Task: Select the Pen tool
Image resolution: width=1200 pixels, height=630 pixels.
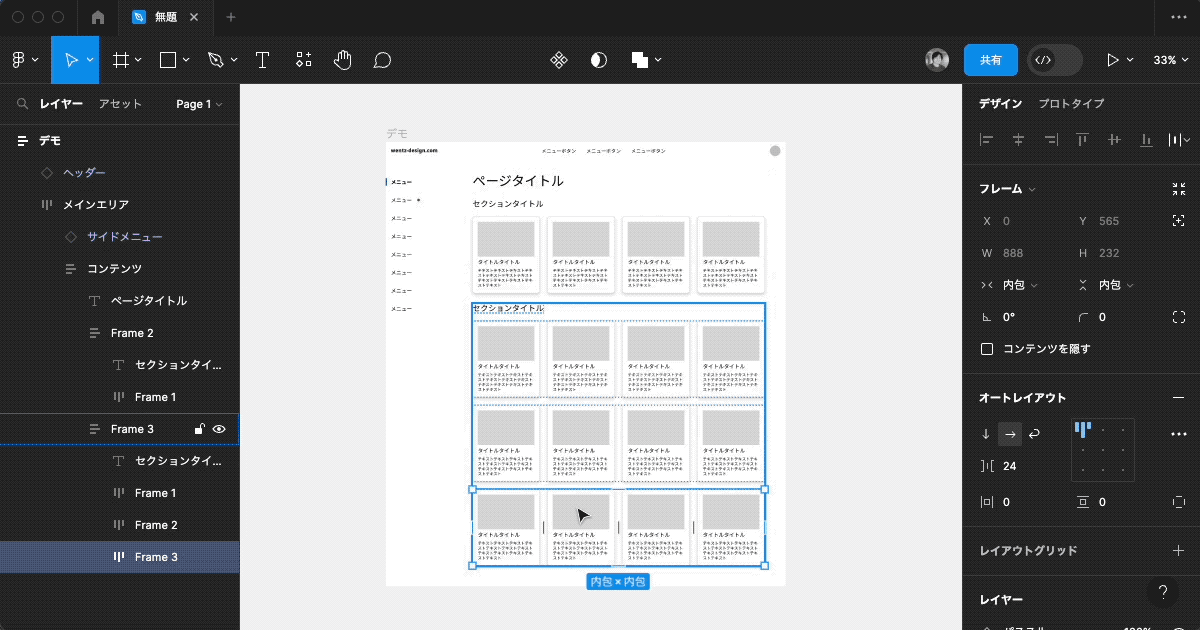Action: [x=215, y=60]
